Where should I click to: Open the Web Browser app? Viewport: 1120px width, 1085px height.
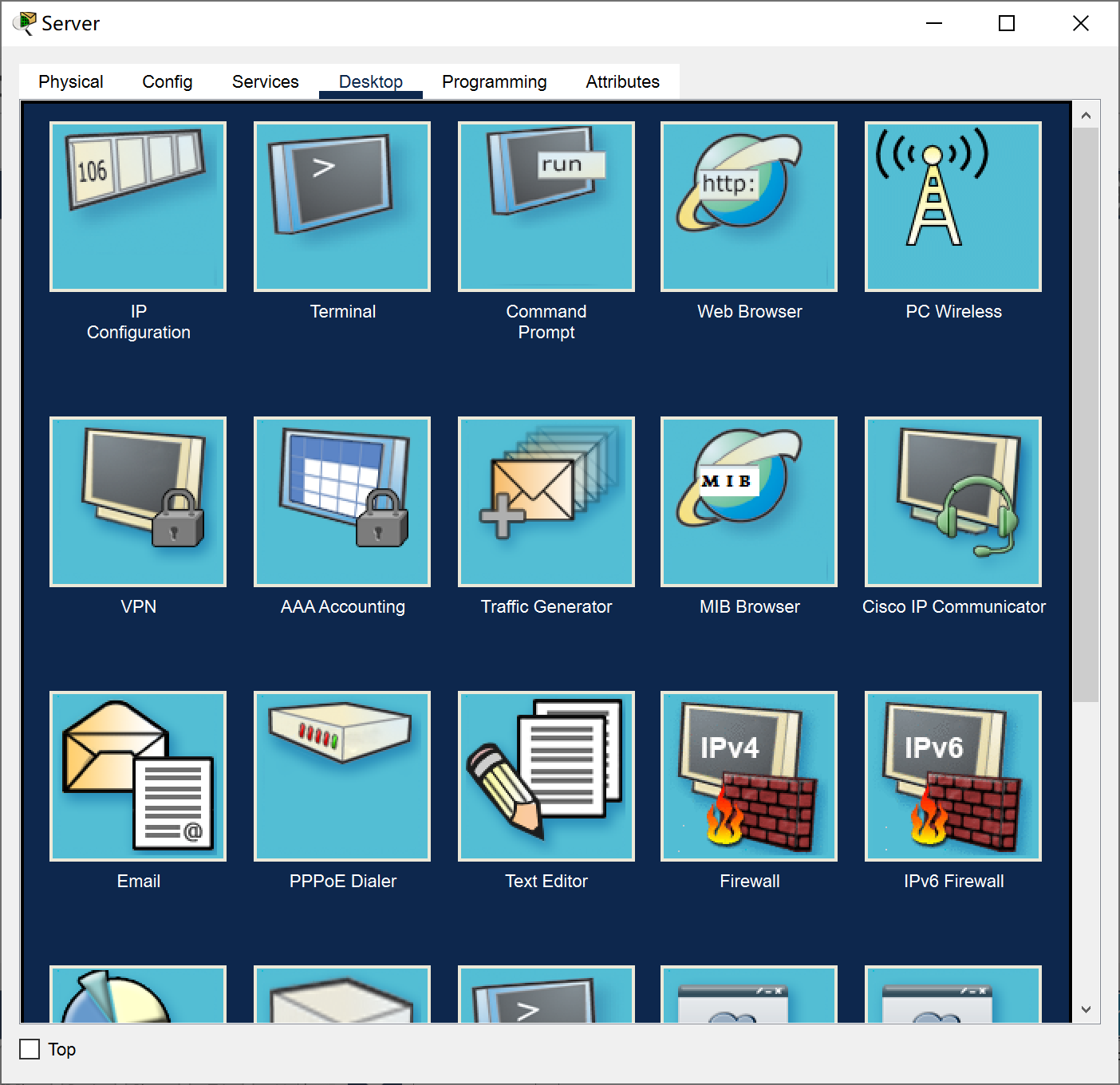click(749, 207)
